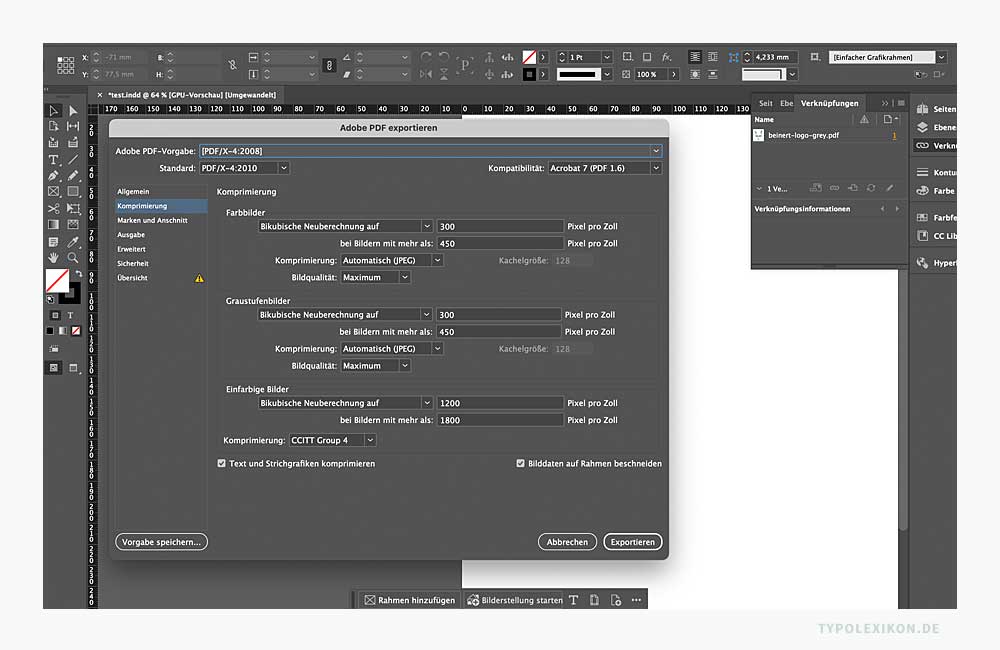Image resolution: width=1000 pixels, height=650 pixels.
Task: Open the Seiten panel icon
Action: coord(922,107)
